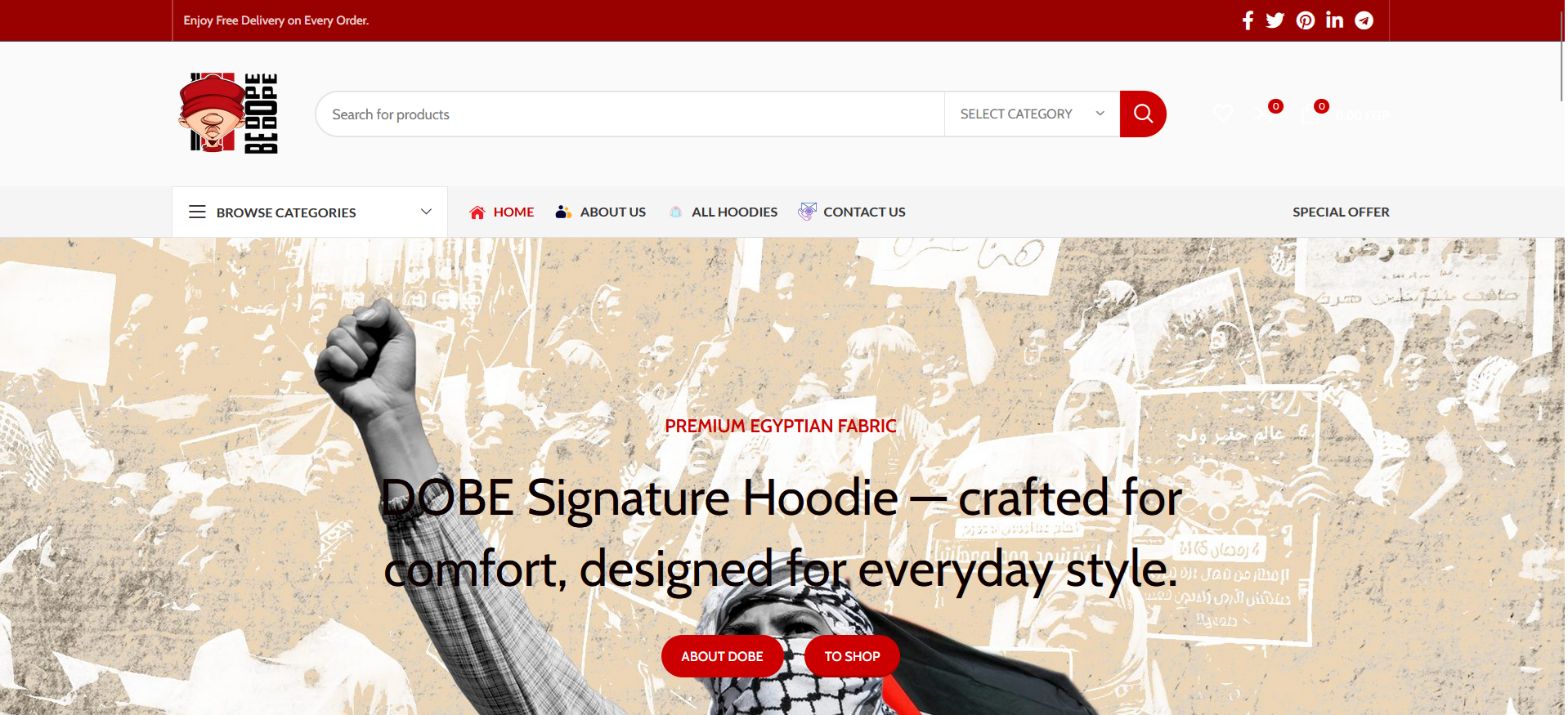Expand the Browse Categories menu
This screenshot has height=715, width=1568.
point(310,212)
